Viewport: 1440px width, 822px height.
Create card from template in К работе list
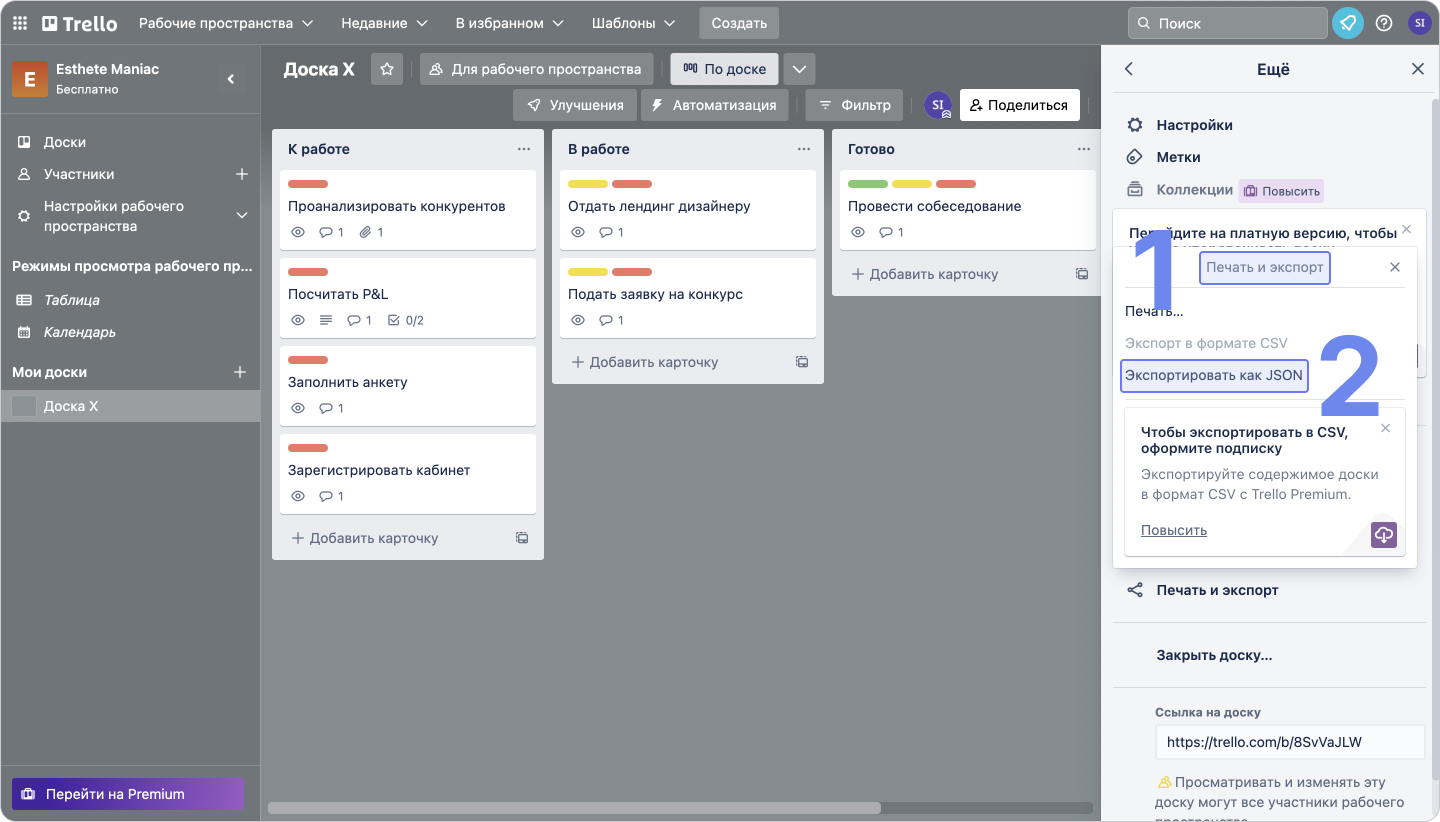[x=522, y=538]
